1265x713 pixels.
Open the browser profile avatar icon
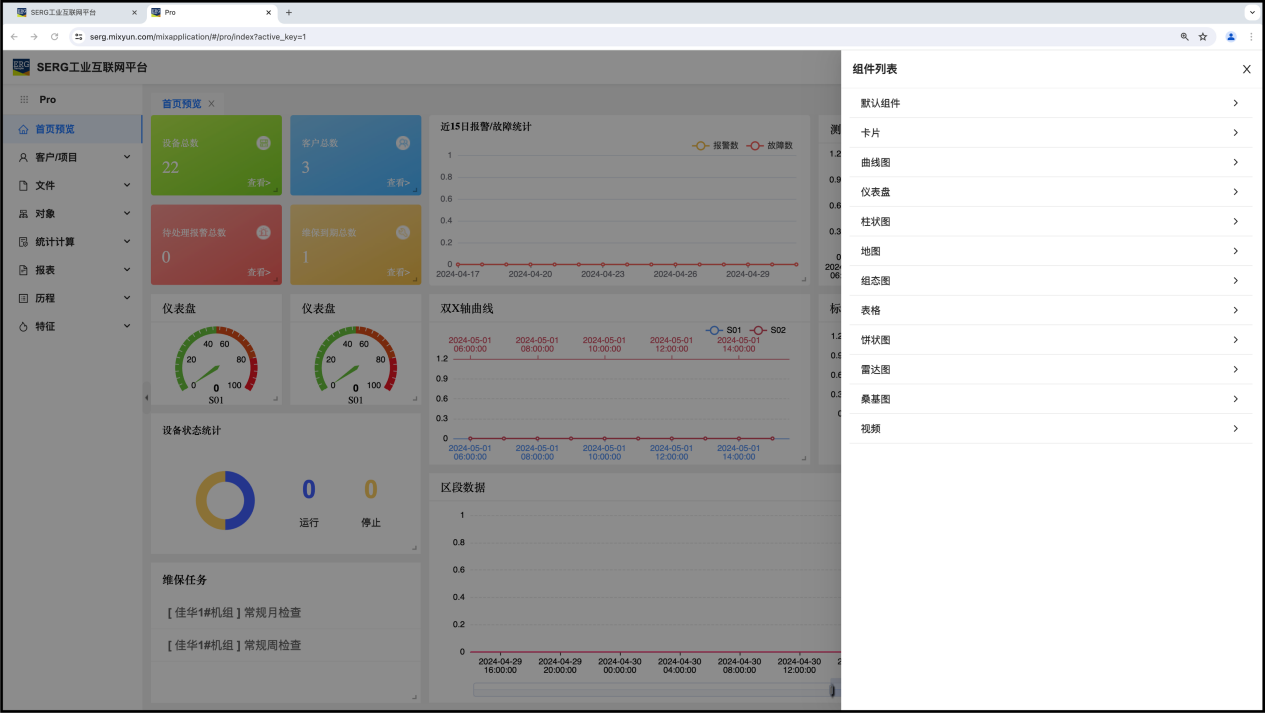click(1231, 37)
